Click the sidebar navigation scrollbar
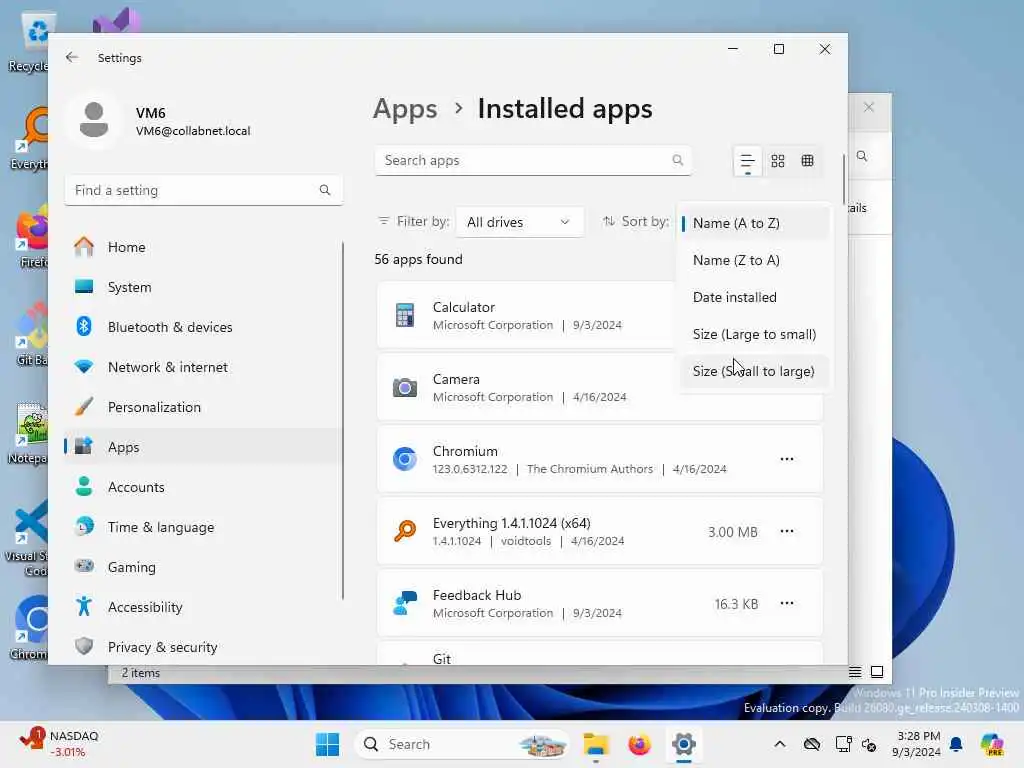 click(x=343, y=421)
